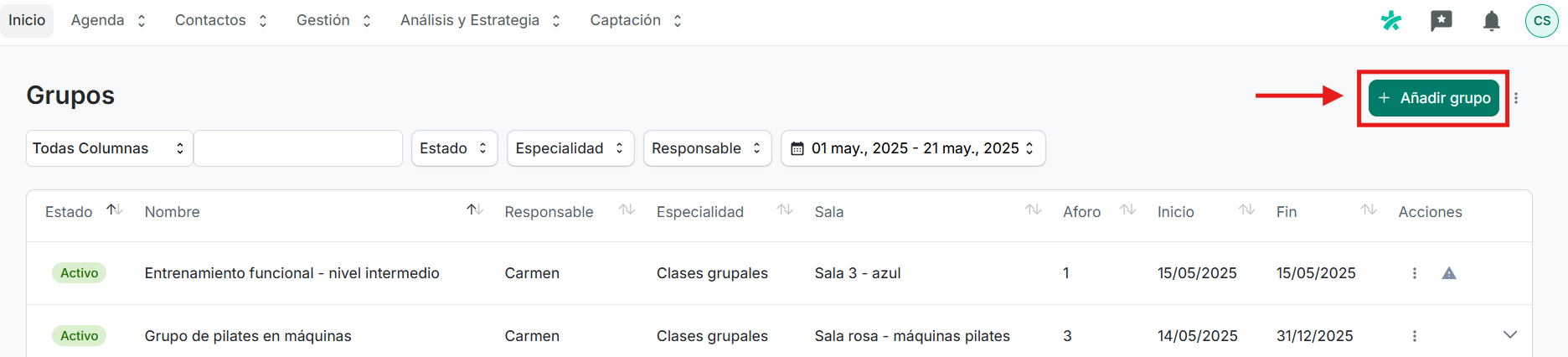Click the search text field beside Todas Columnas
Image resolution: width=1568 pixels, height=357 pixels.
pos(298,148)
